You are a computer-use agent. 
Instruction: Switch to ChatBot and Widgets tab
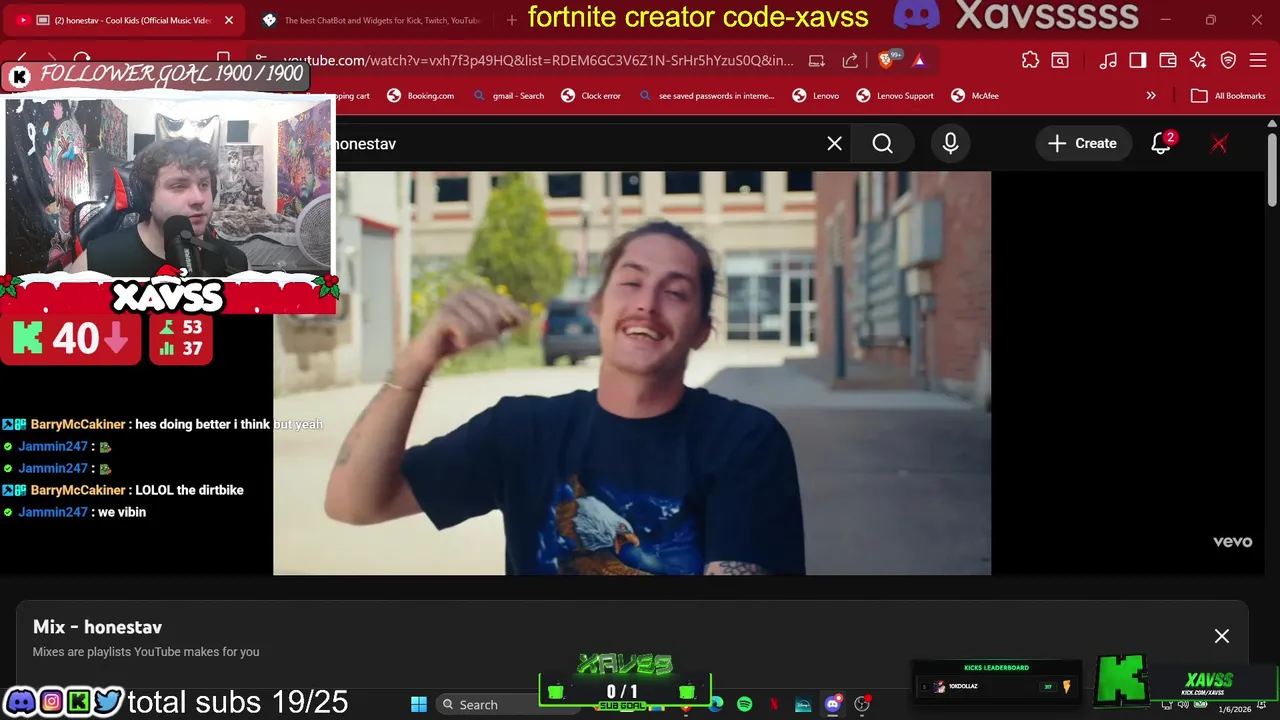pos(370,20)
